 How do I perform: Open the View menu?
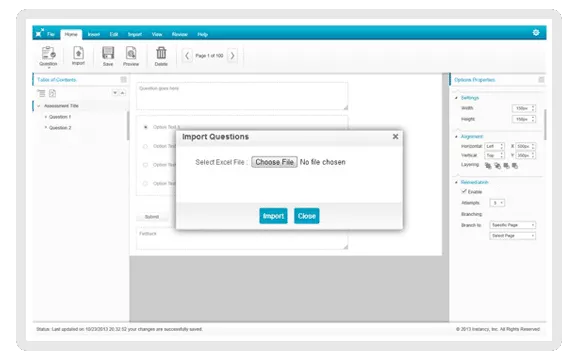pyautogui.click(x=157, y=35)
